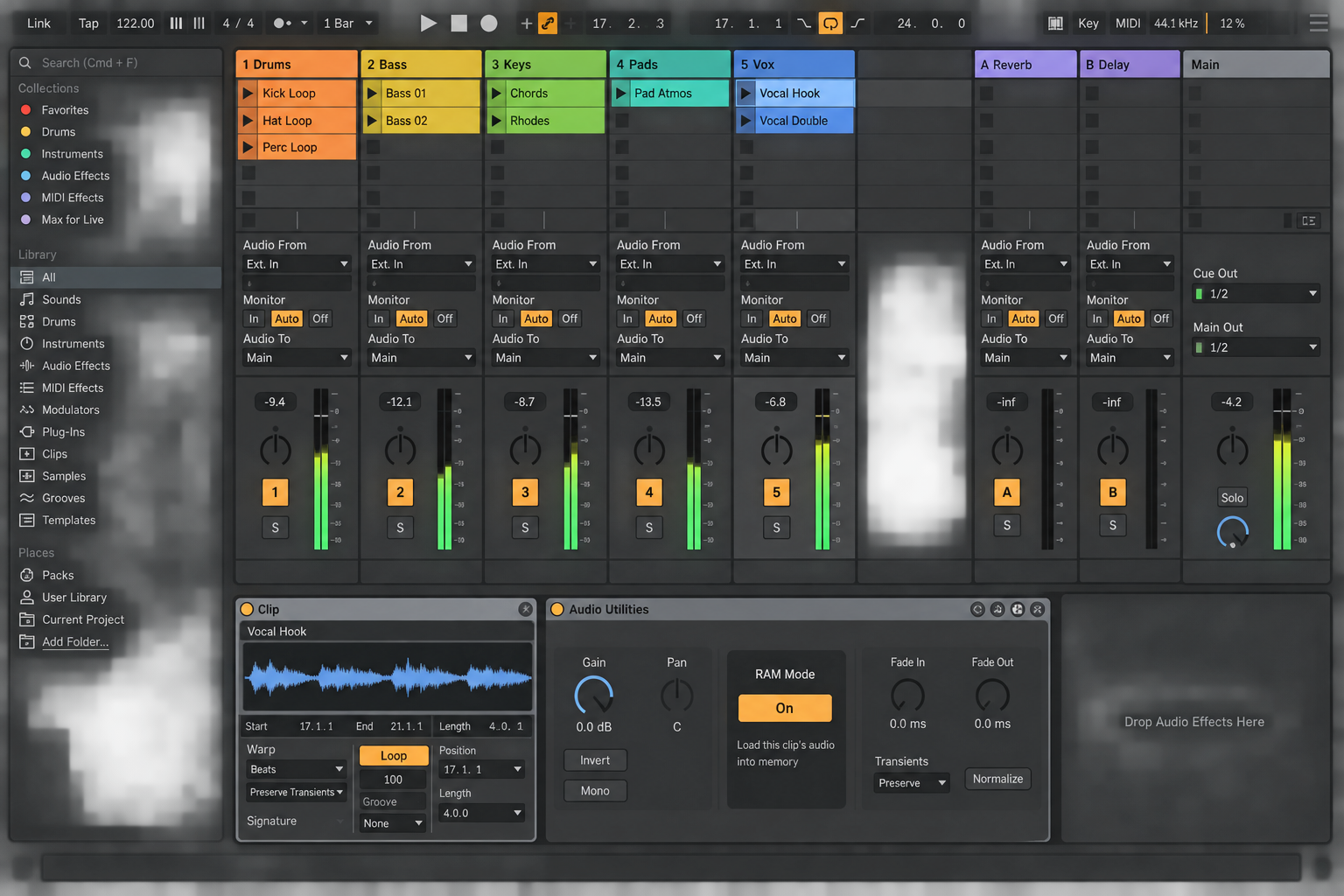Launch the Kick Loop clip
1344x896 pixels.
point(248,93)
